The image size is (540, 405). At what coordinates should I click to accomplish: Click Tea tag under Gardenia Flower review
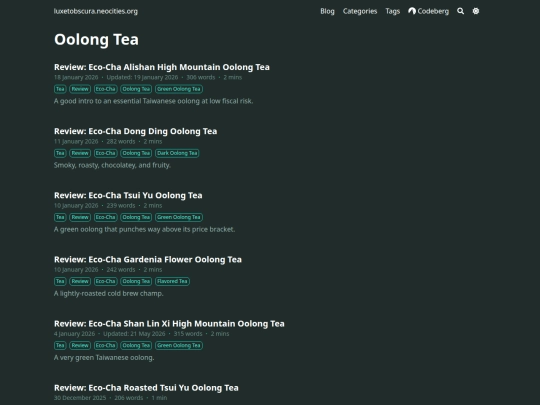[x=60, y=281]
